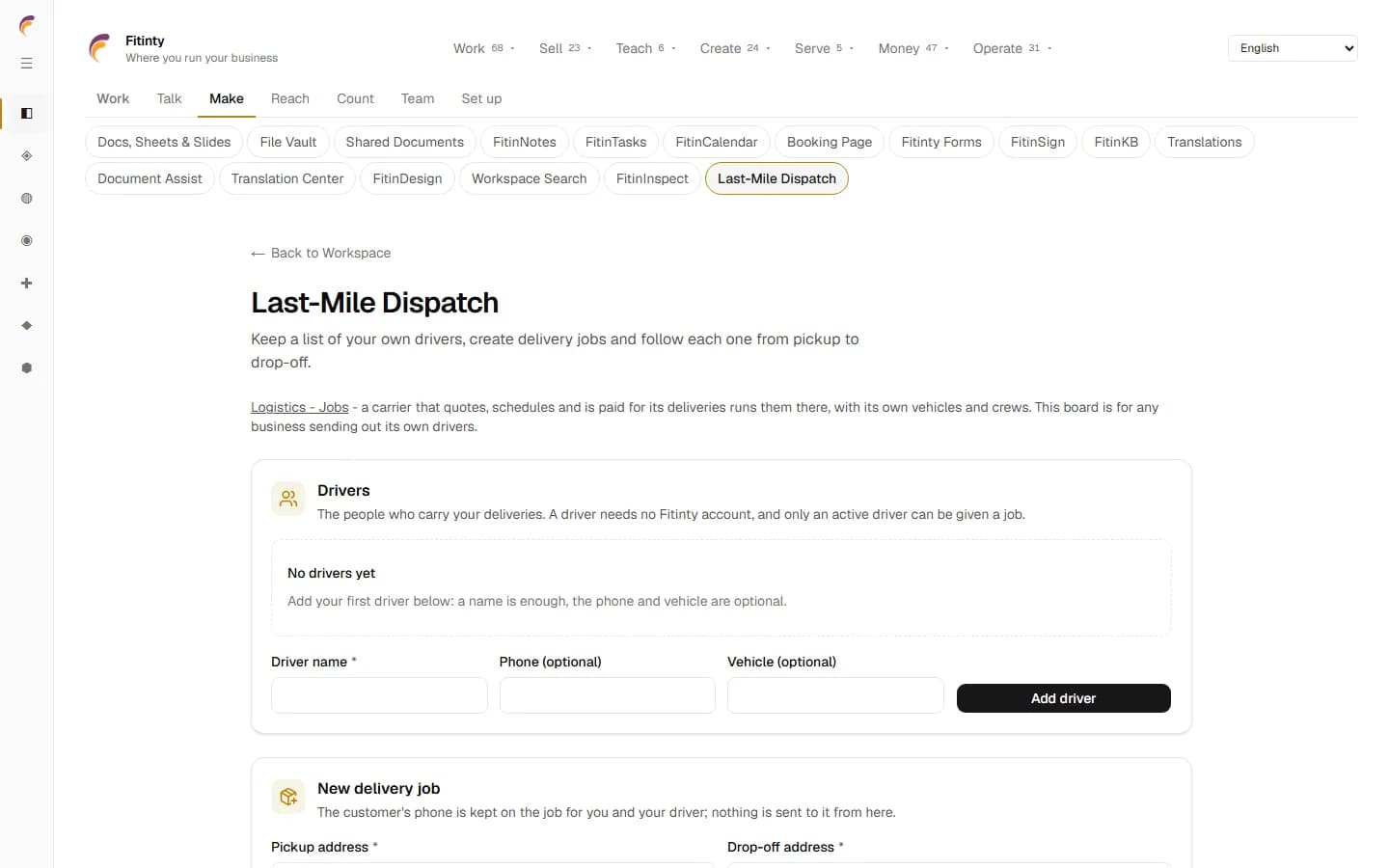The image size is (1389, 868).
Task: Expand the Create 24 top menu
Action: [x=735, y=48]
